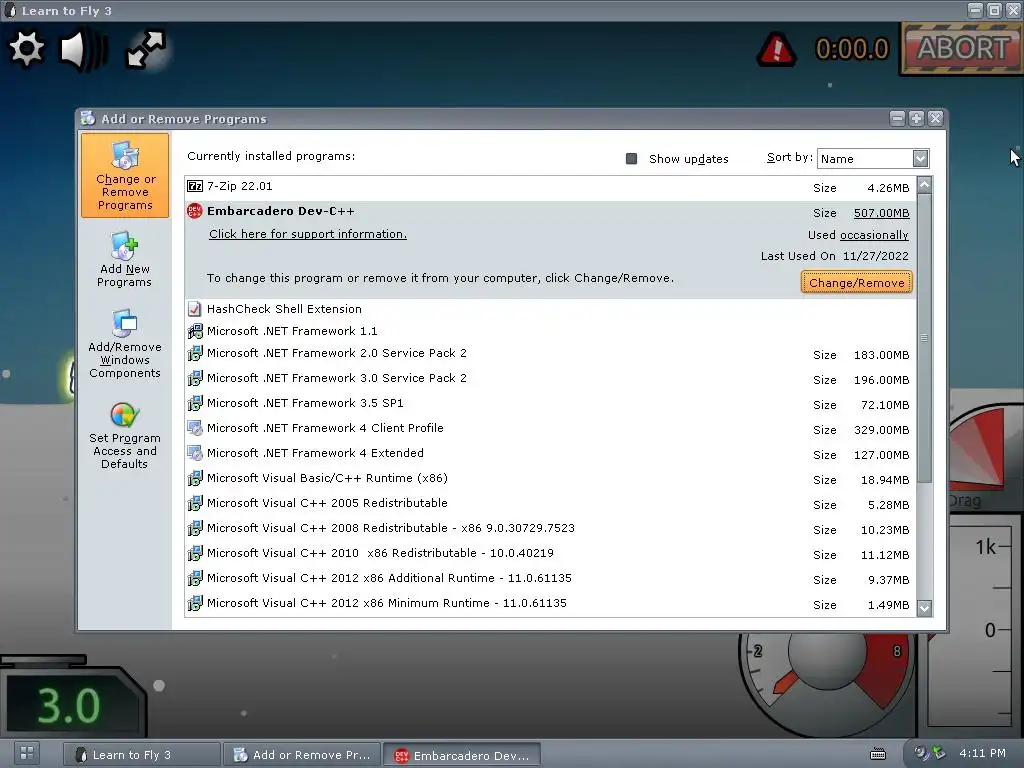Select 'Microsoft .NET Framework 4 Extended' text
The width and height of the screenshot is (1024, 768).
pos(315,453)
